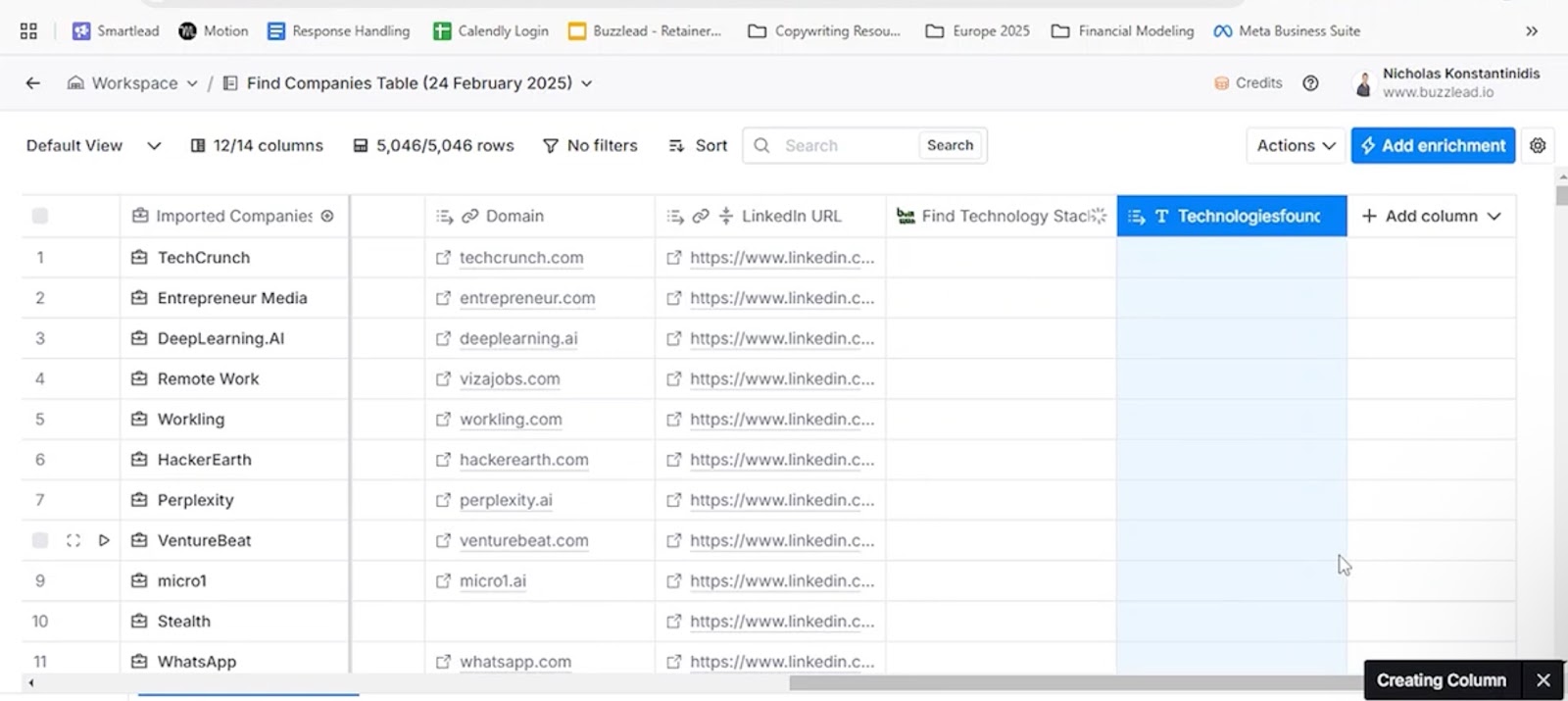Open the venturebeat.com domain link
Image resolution: width=1568 pixels, height=701 pixels.
tap(524, 540)
